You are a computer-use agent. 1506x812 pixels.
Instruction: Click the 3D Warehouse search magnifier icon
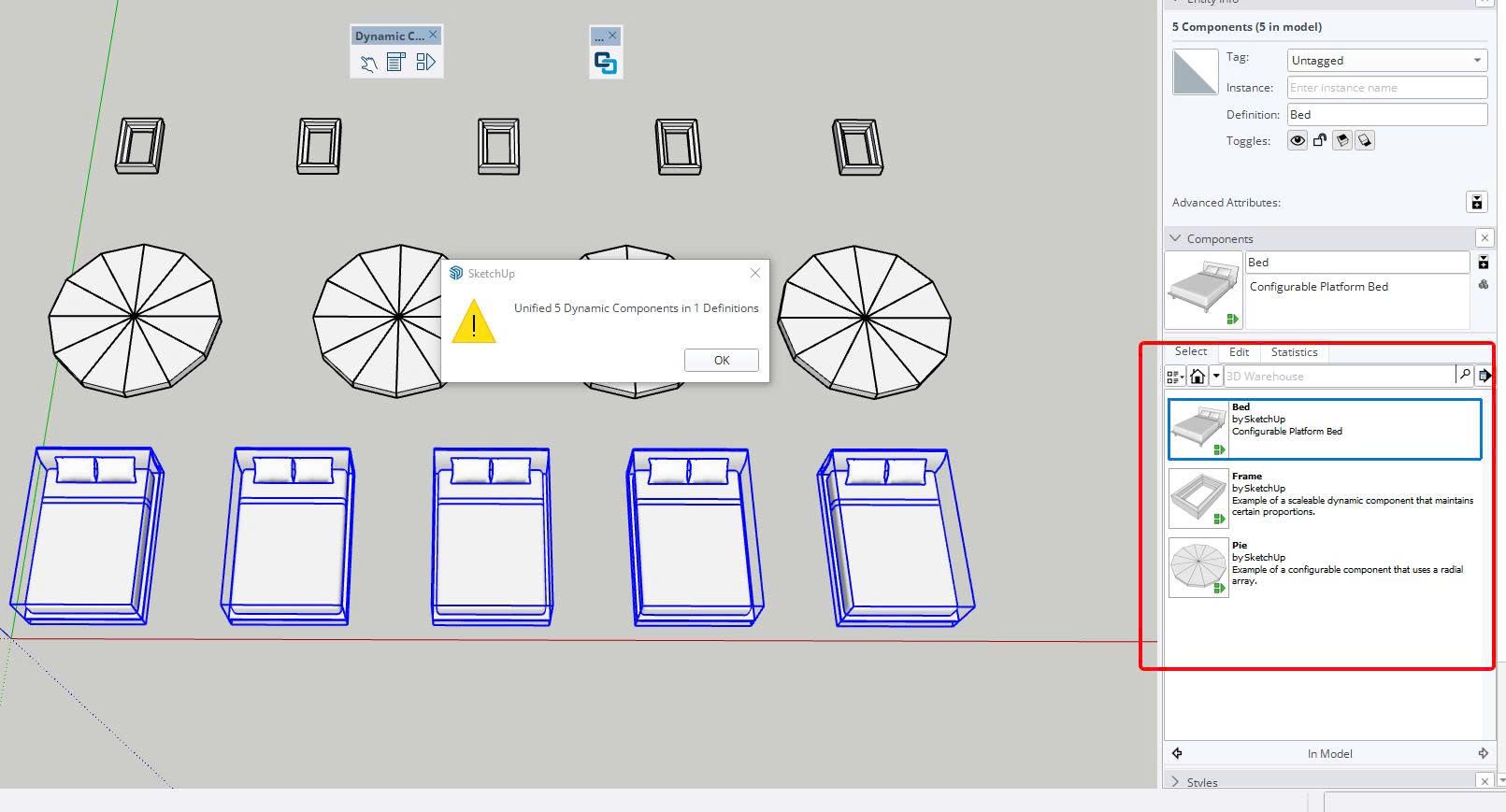(x=1464, y=376)
